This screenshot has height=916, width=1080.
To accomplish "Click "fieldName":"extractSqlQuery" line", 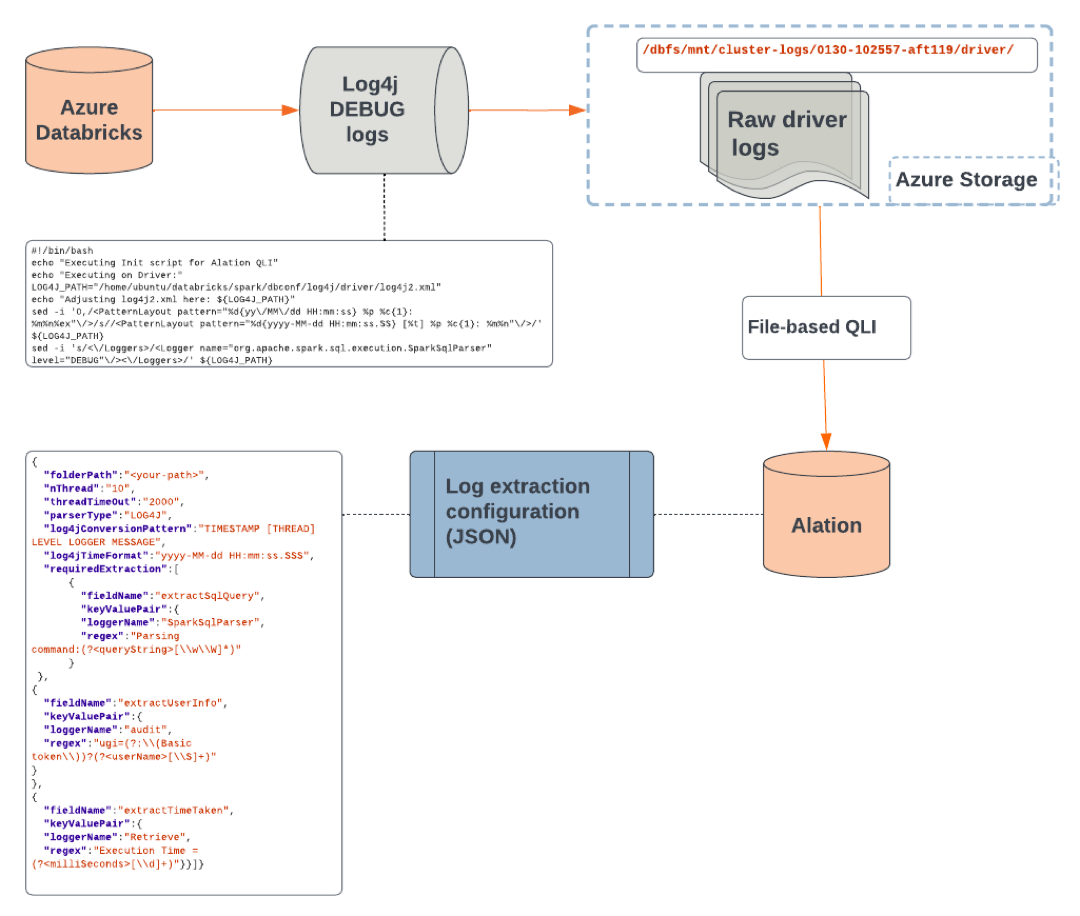I will pos(173,596).
